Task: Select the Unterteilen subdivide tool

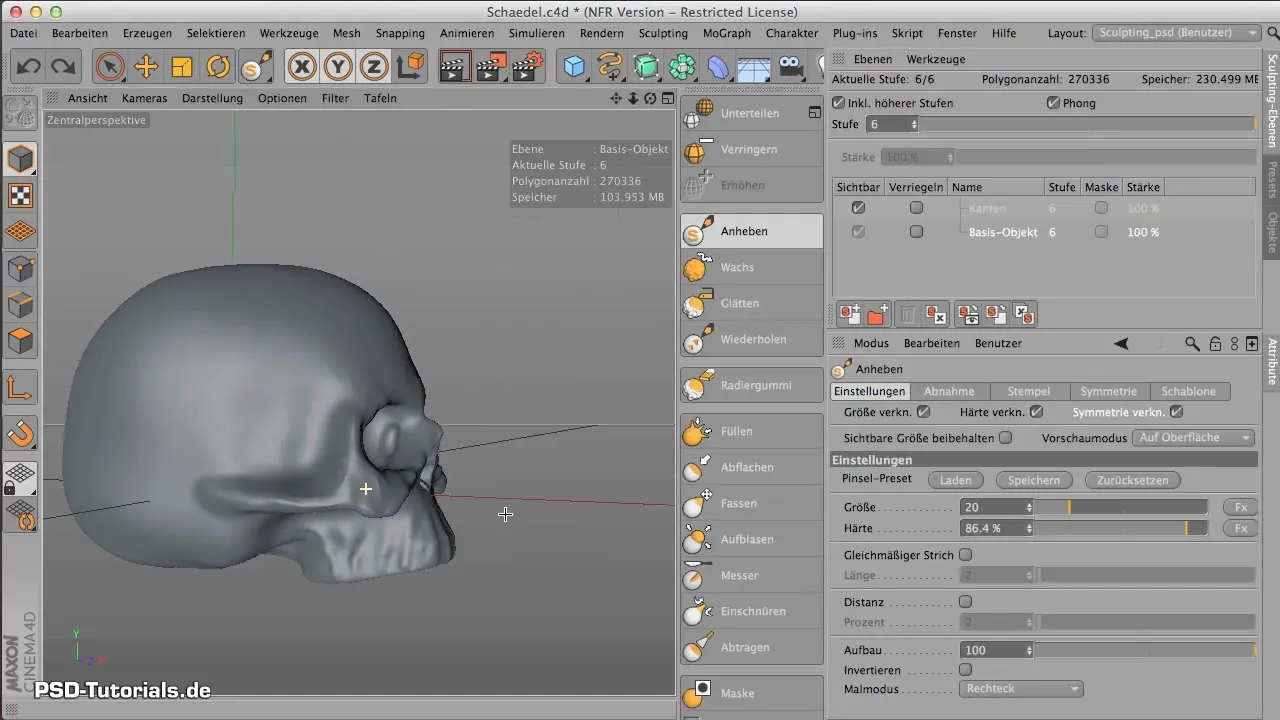Action: 752,113
